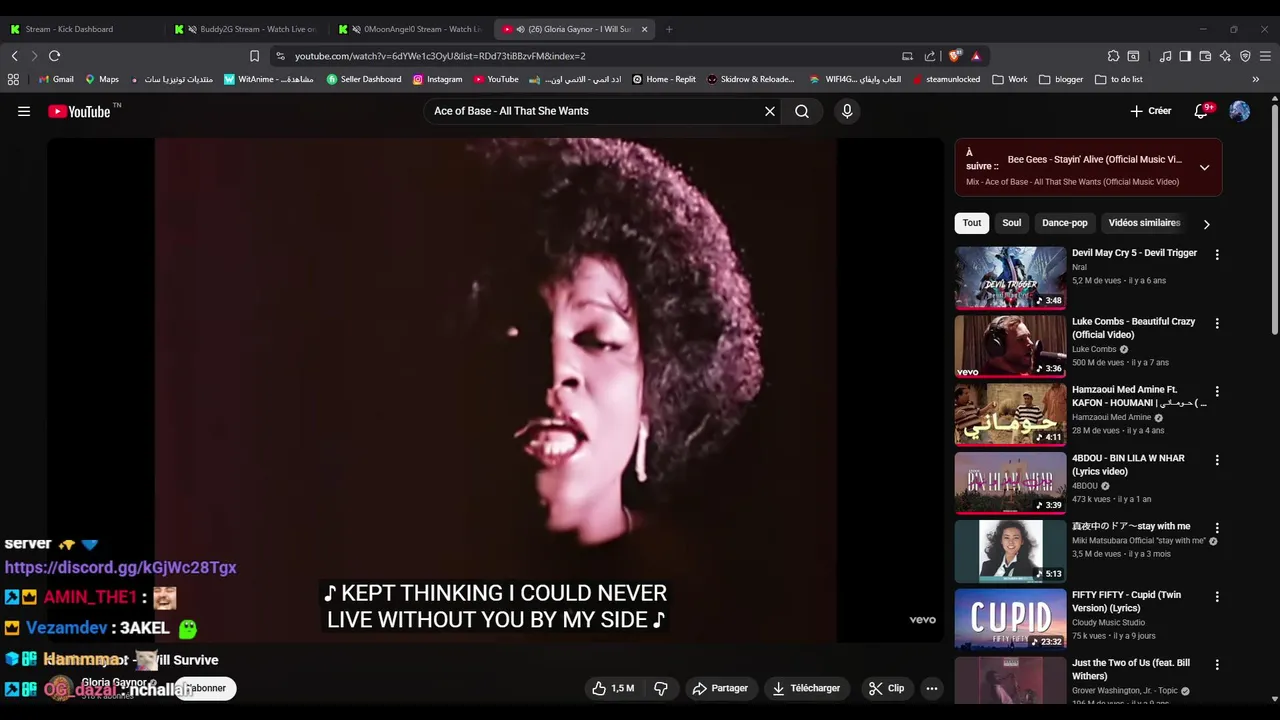The width and height of the screenshot is (1280, 720).
Task: Open 4BDOU - BIN LILA W NHAR title
Action: tap(1128, 465)
